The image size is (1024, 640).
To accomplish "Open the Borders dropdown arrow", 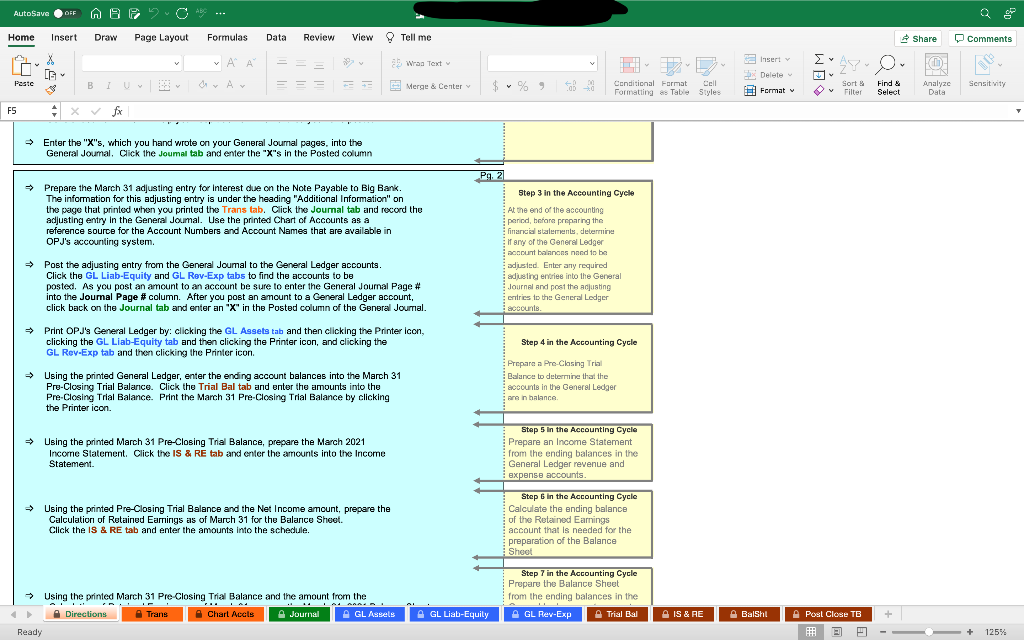I will click(178, 86).
